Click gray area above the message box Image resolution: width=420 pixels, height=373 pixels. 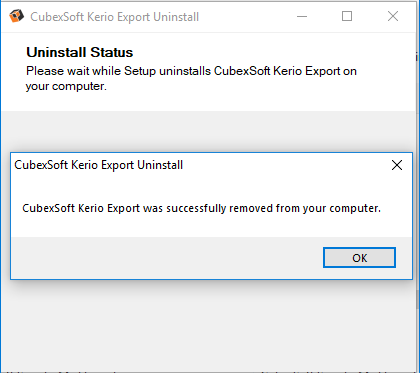210,132
